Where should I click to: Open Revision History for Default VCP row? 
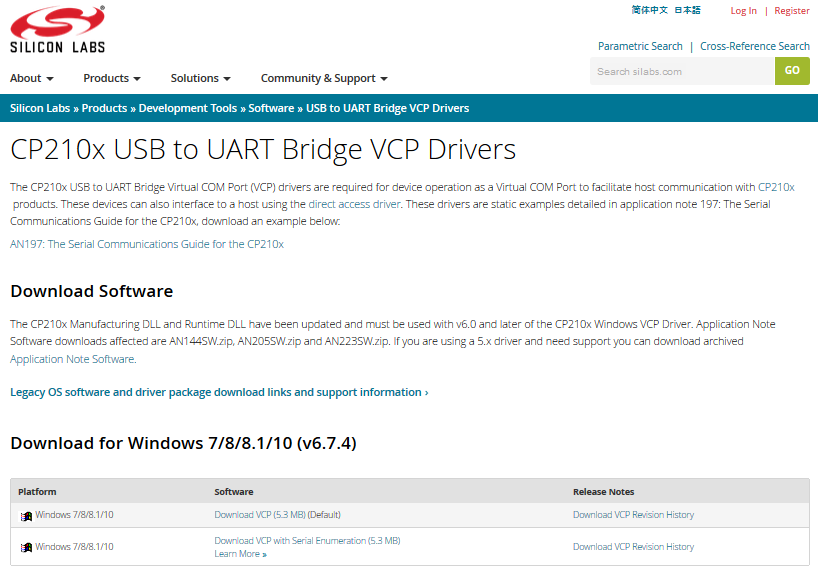tap(633, 515)
